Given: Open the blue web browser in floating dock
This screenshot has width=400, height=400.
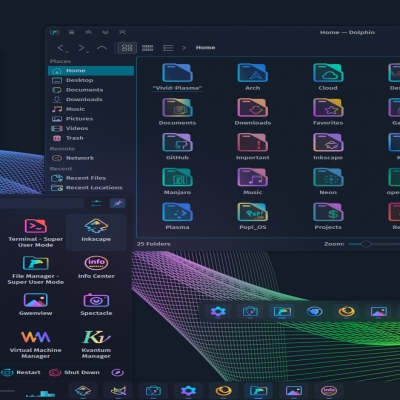Looking at the screenshot, I should pos(314,312).
